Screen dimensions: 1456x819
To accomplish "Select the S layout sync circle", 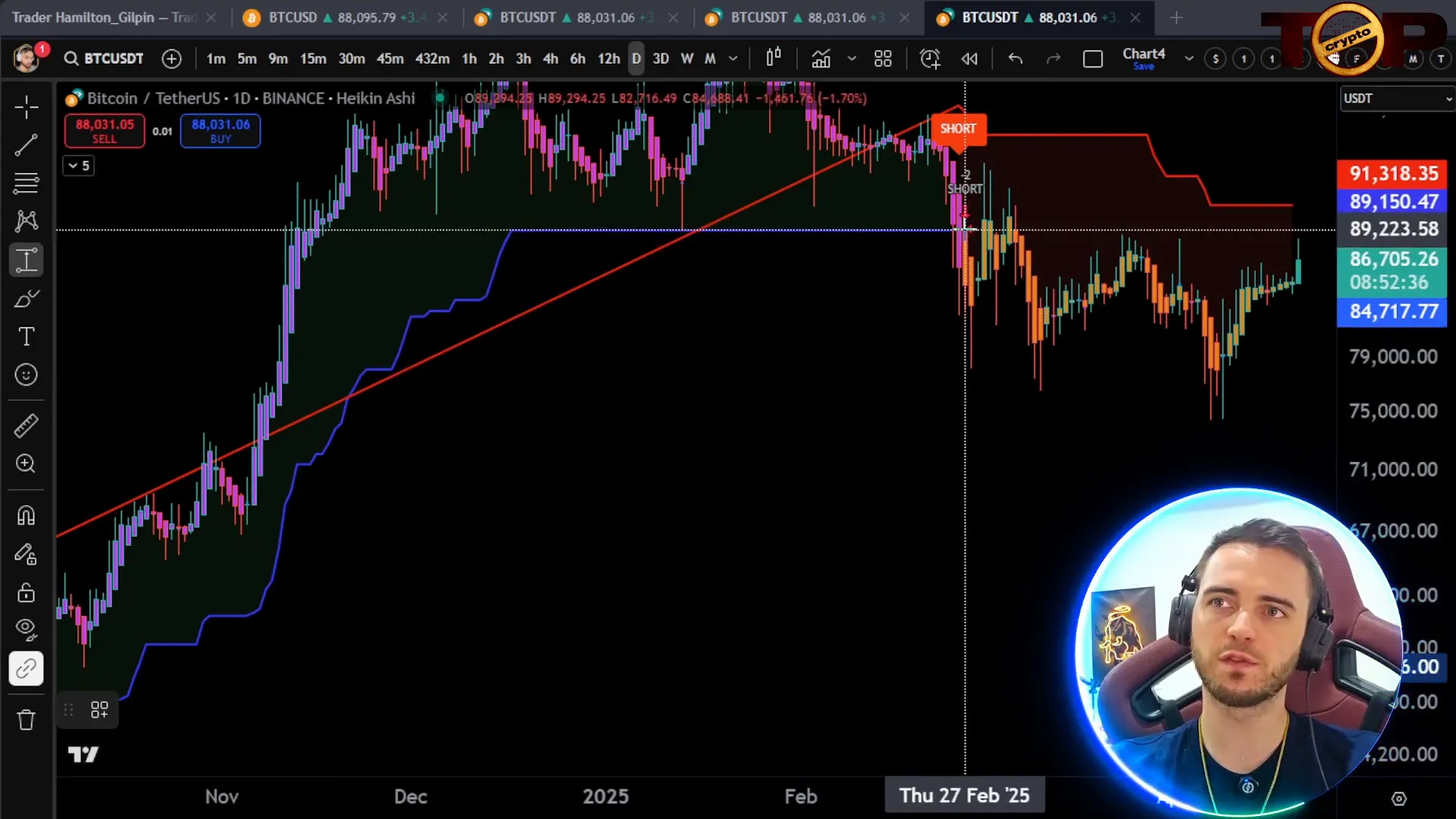I will coord(1216,58).
